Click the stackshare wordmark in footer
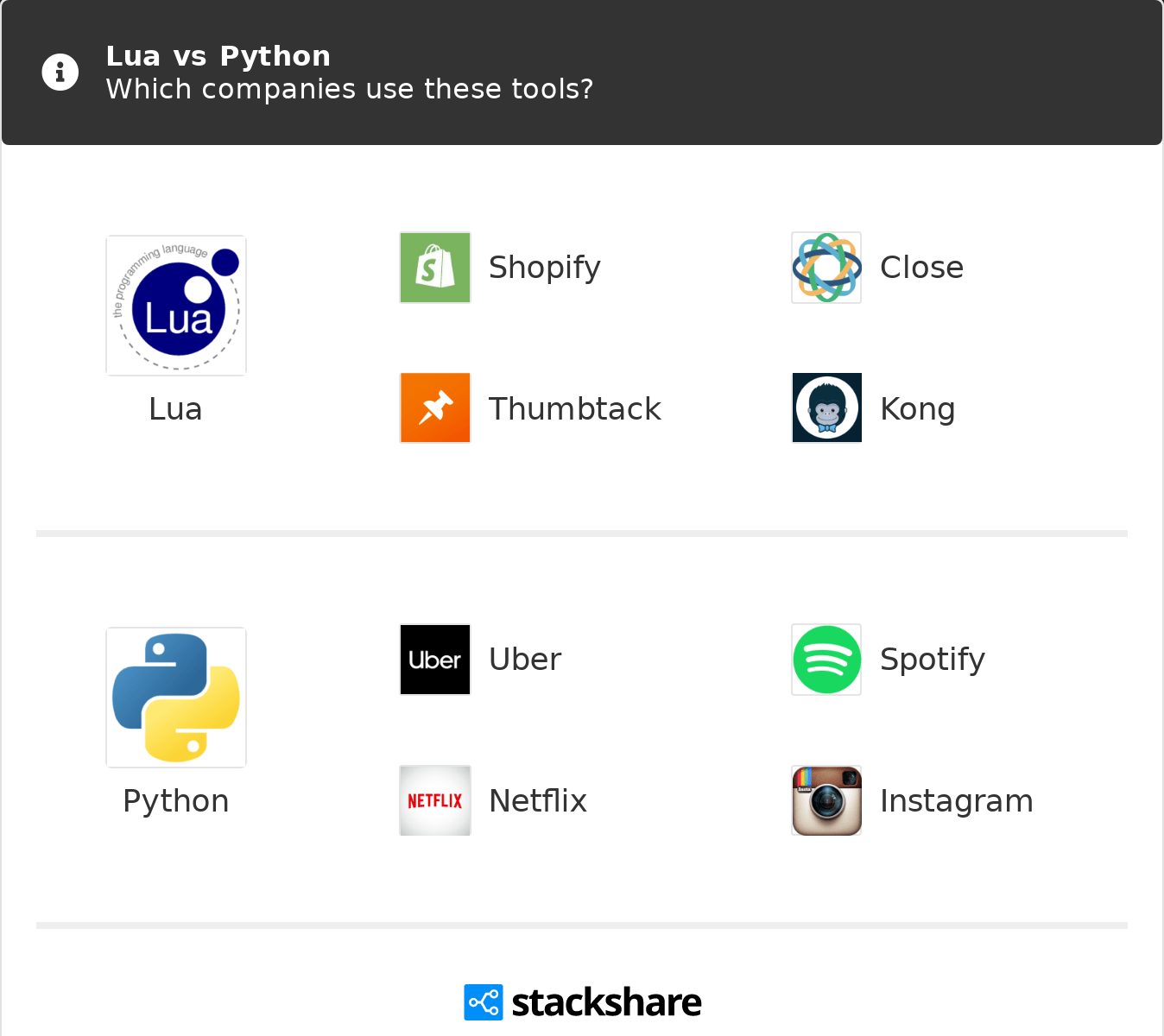This screenshot has height=1036, width=1164. [x=606, y=1002]
